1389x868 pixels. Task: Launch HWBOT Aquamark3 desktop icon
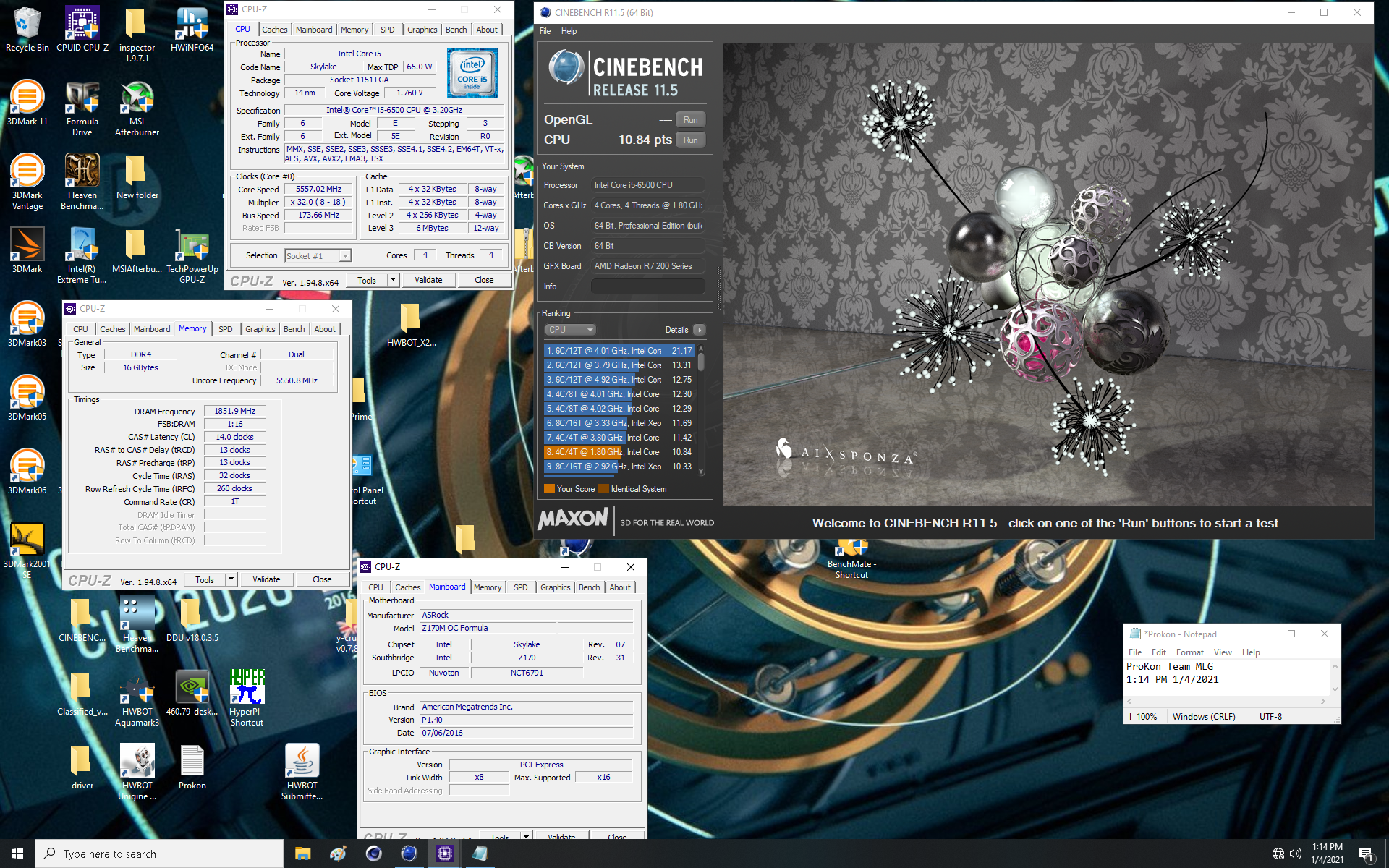[137, 699]
